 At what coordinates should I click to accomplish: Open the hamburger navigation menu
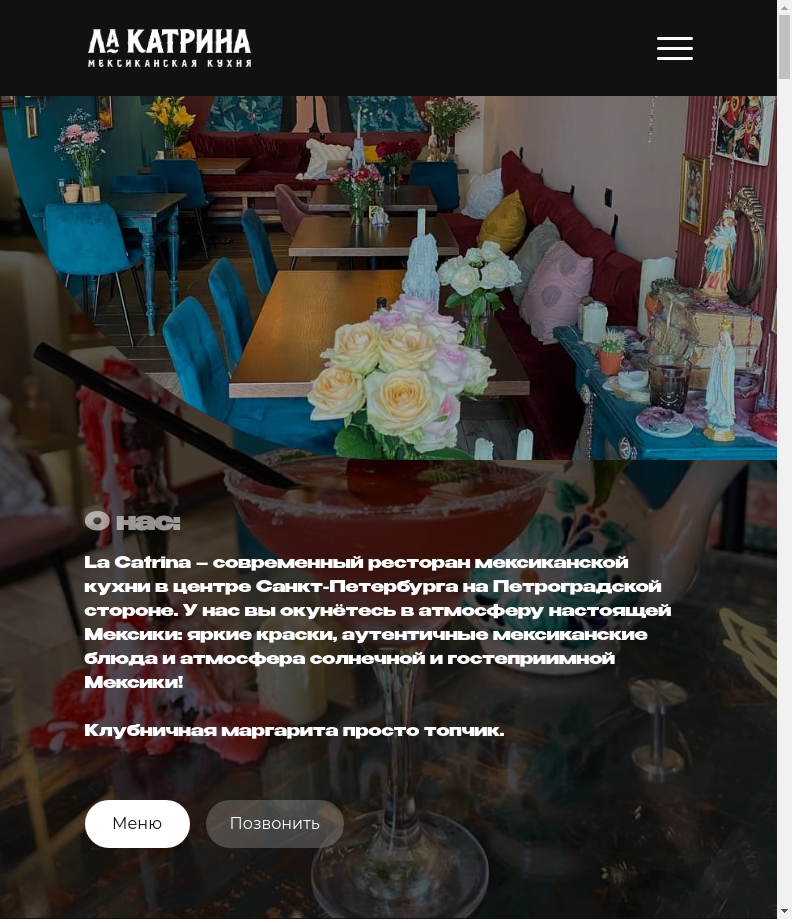point(674,48)
